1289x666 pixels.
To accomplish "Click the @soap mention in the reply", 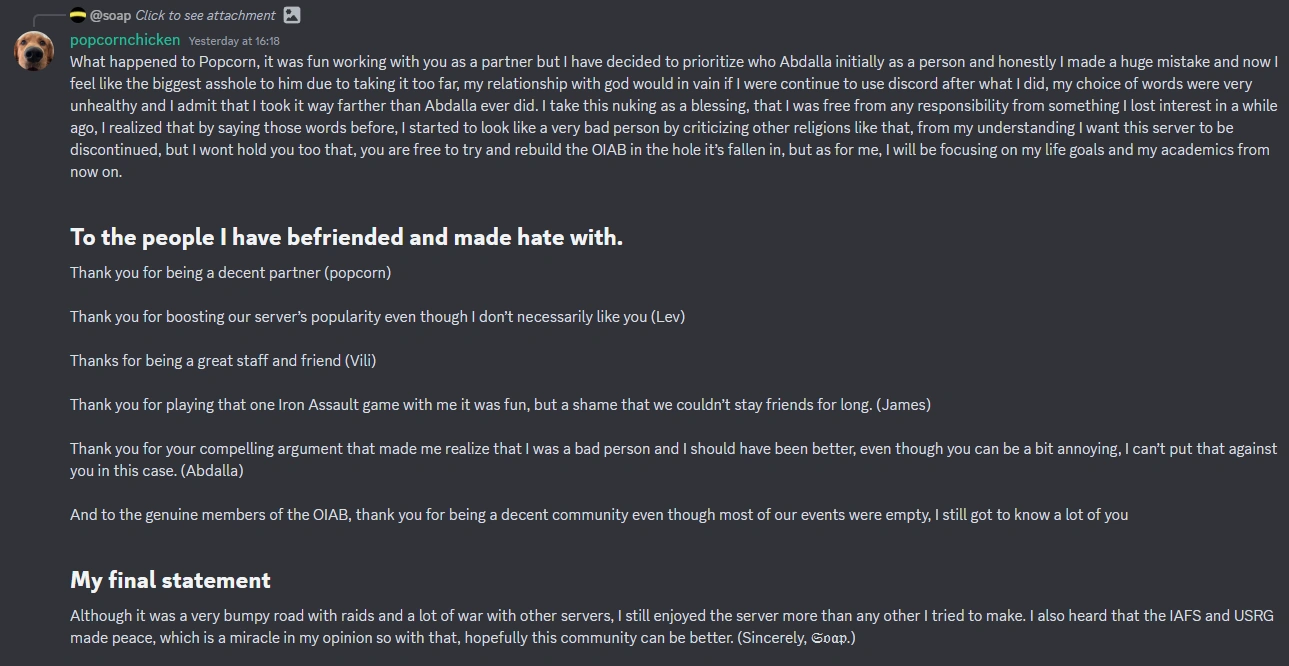I will (x=111, y=15).
